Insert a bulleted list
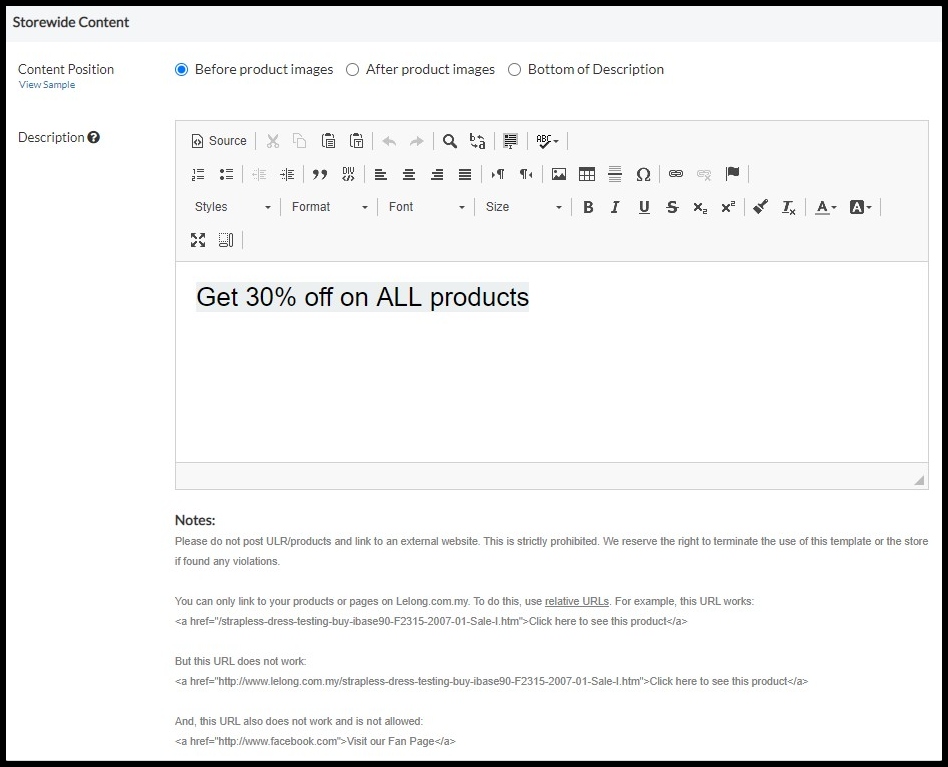The height and width of the screenshot is (767, 948). (226, 174)
